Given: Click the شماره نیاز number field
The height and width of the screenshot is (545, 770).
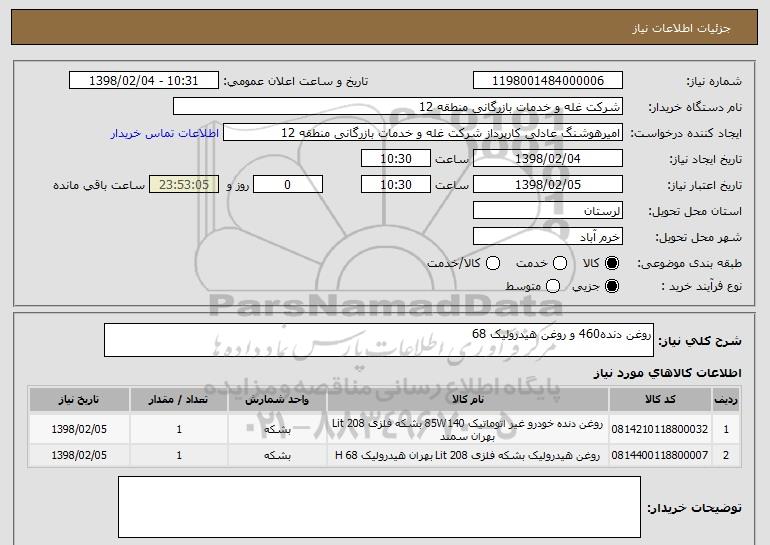Looking at the screenshot, I should (x=547, y=81).
